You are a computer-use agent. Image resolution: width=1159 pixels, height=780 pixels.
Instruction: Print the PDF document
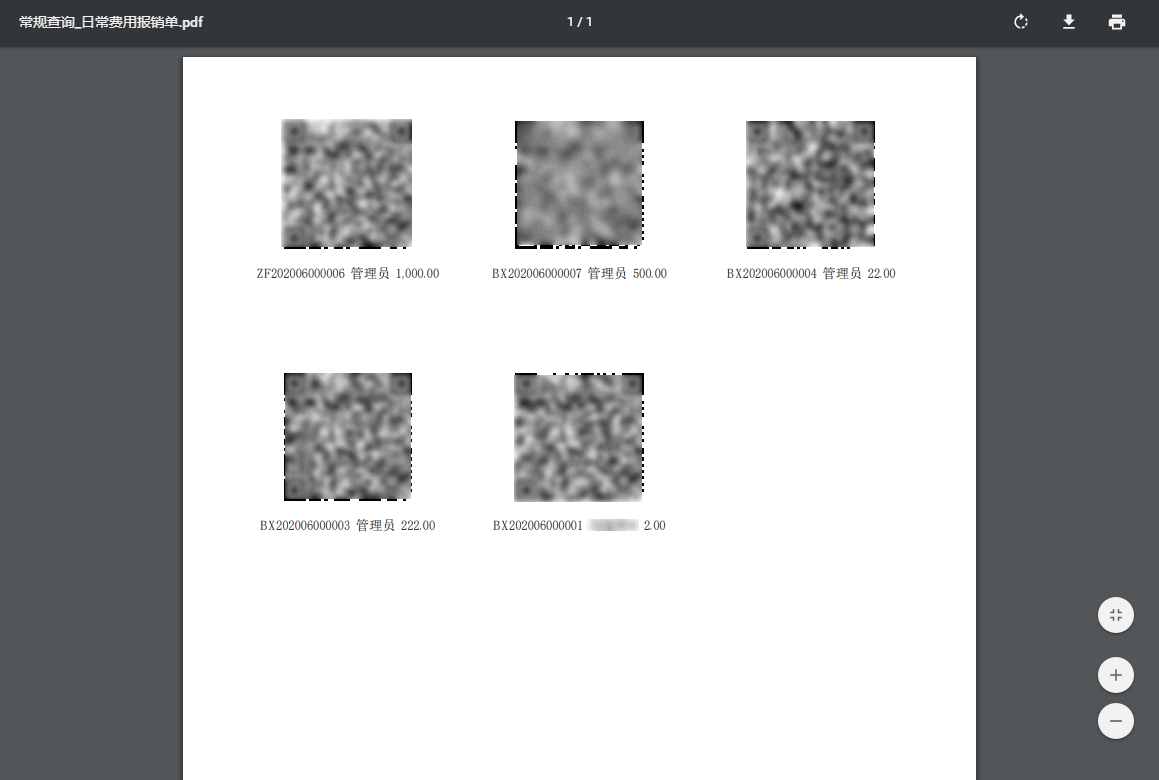point(1117,22)
